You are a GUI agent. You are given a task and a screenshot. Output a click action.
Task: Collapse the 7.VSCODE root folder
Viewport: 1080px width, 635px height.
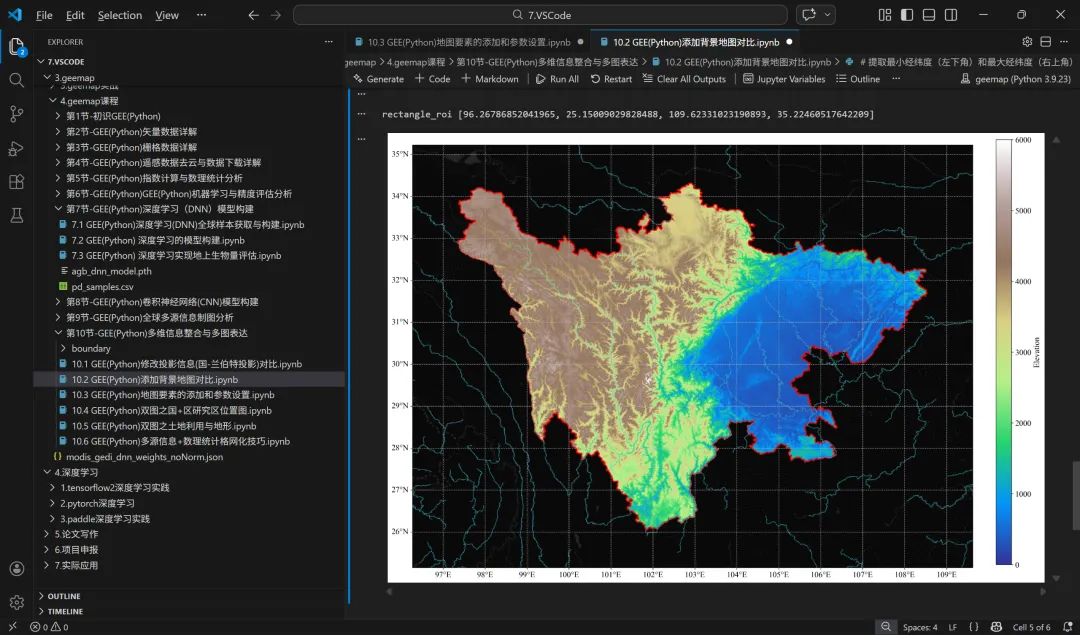(41, 61)
